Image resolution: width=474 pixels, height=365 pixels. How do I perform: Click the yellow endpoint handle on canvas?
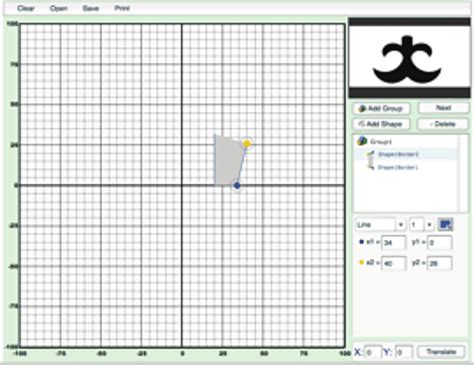pos(247,144)
